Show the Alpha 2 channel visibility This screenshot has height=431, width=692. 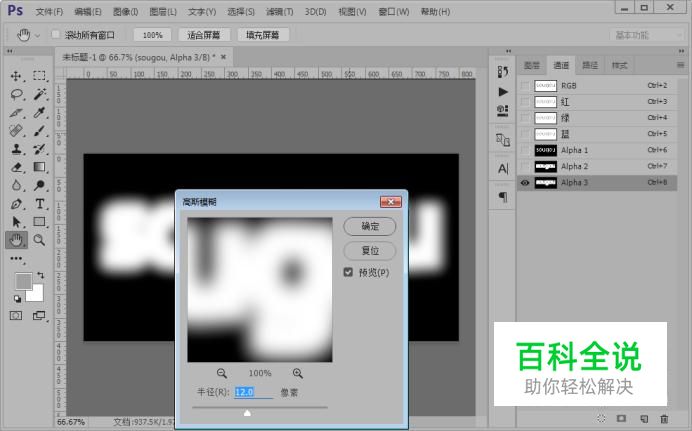[525, 166]
